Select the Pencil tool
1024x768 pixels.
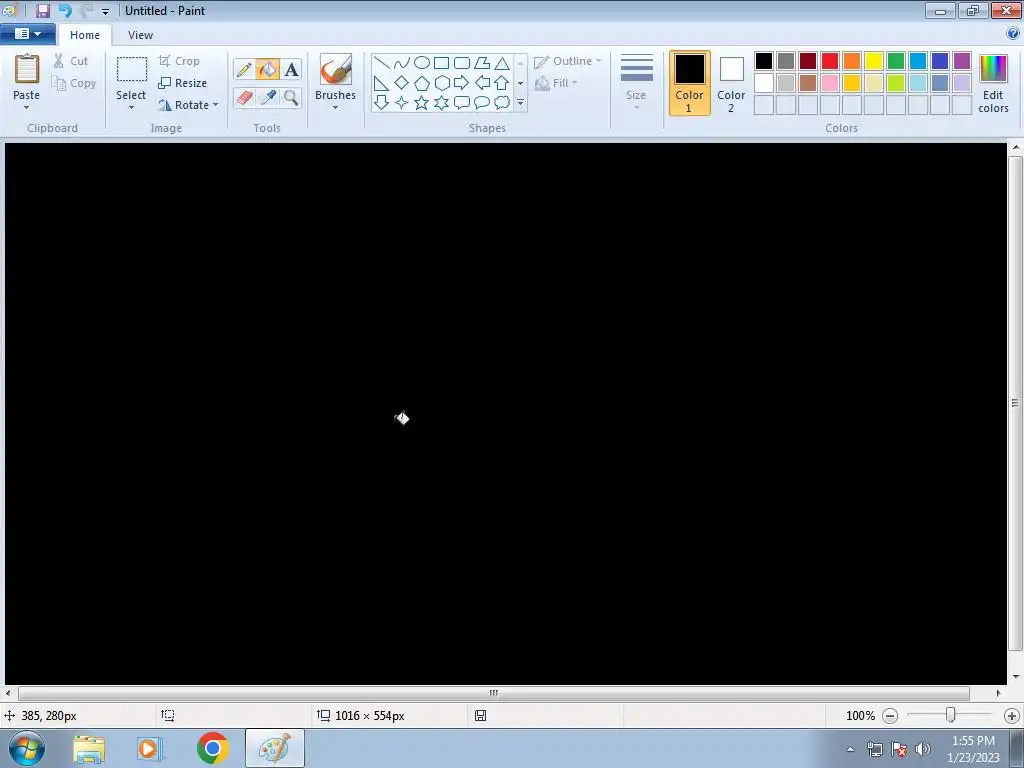coord(244,69)
